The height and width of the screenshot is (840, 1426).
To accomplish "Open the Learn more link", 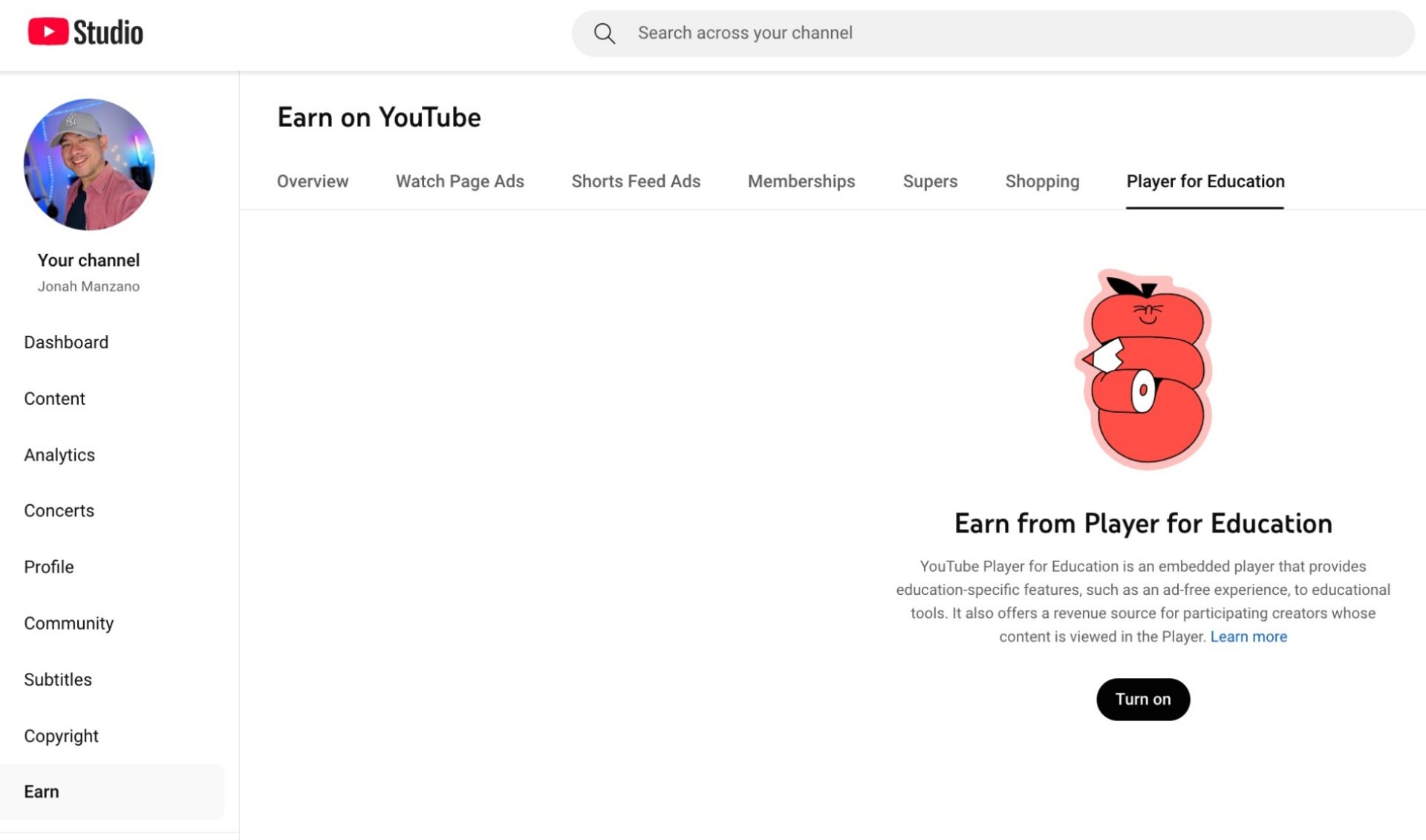I will click(1248, 636).
